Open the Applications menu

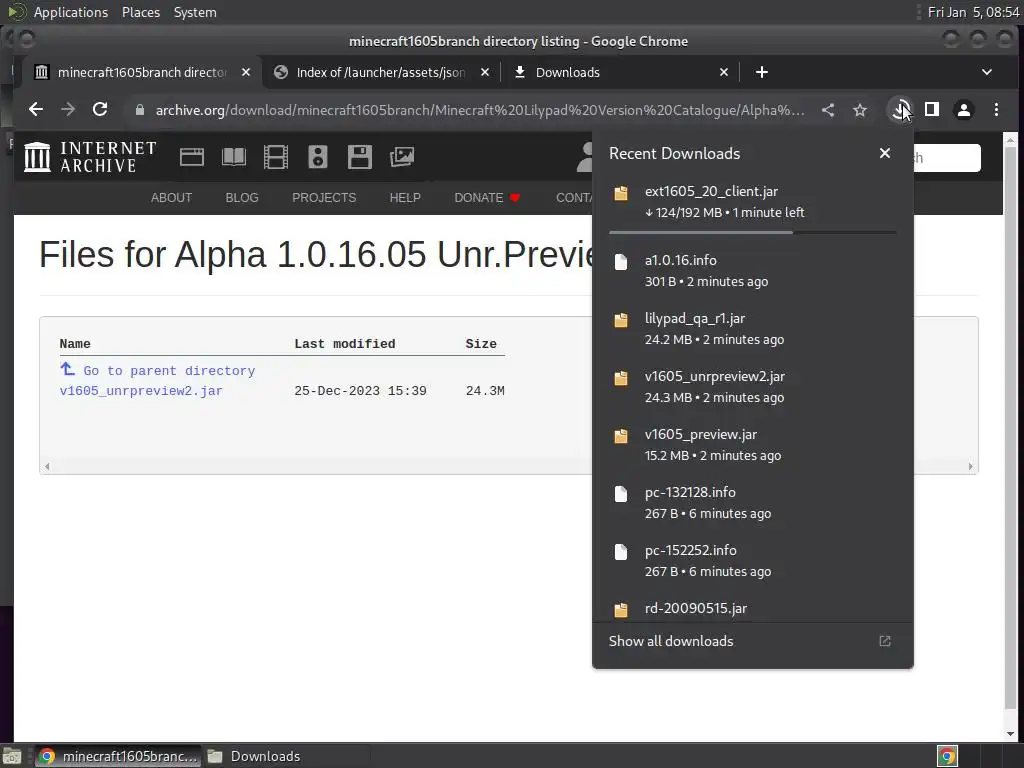click(71, 12)
